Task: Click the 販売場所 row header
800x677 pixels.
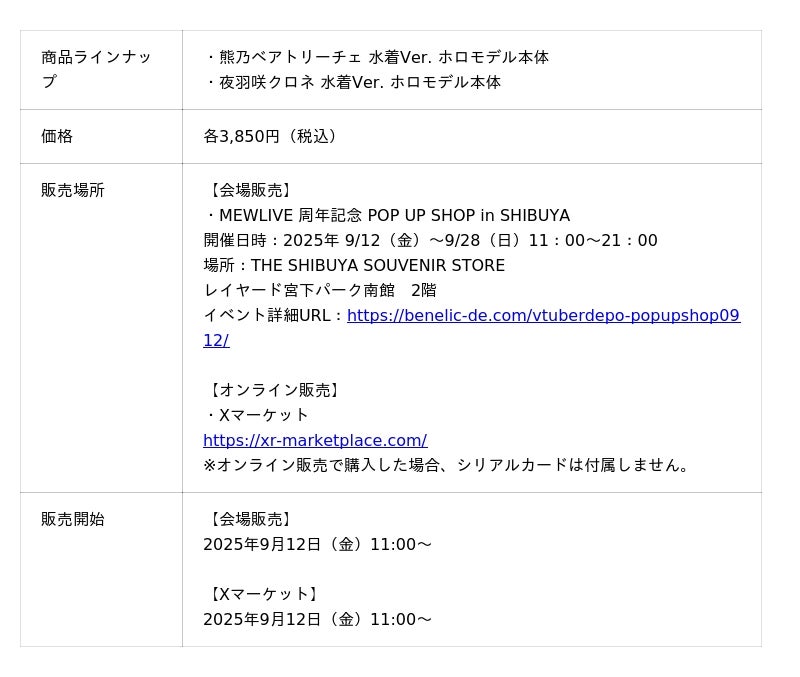Action: pos(73,190)
